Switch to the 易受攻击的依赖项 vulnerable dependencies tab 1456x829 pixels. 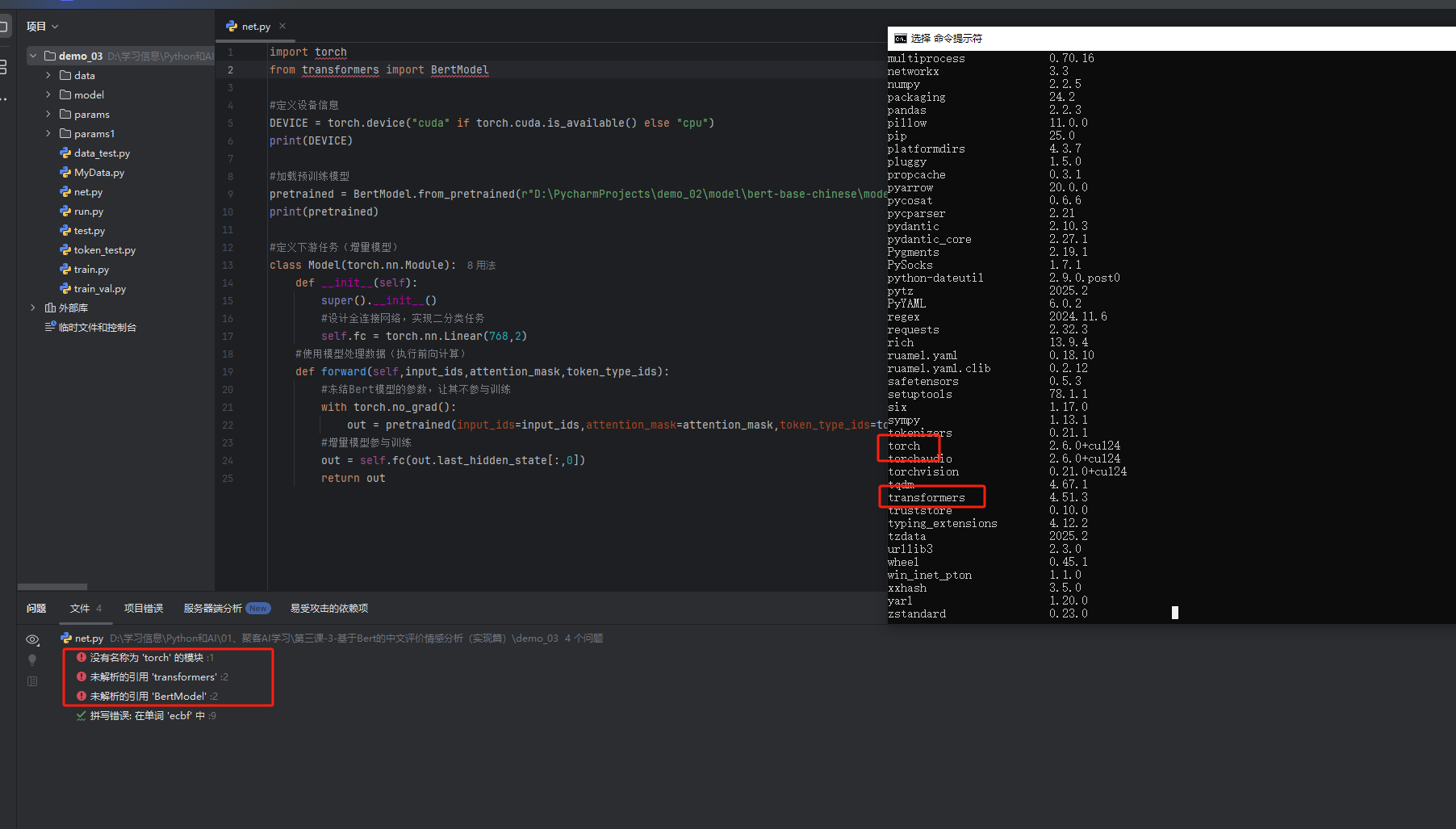(x=329, y=608)
